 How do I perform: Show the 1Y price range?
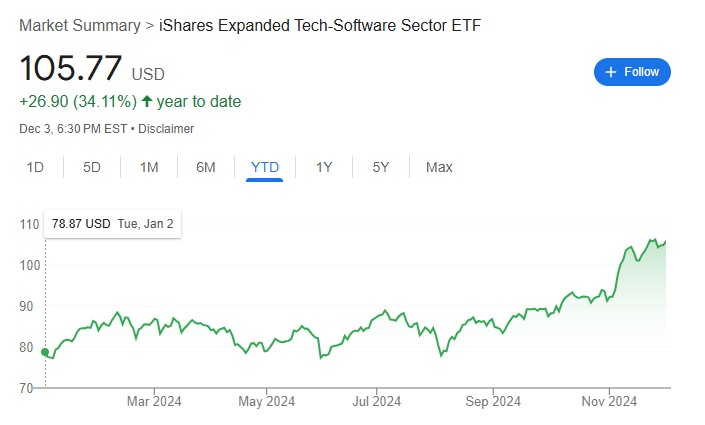point(324,167)
